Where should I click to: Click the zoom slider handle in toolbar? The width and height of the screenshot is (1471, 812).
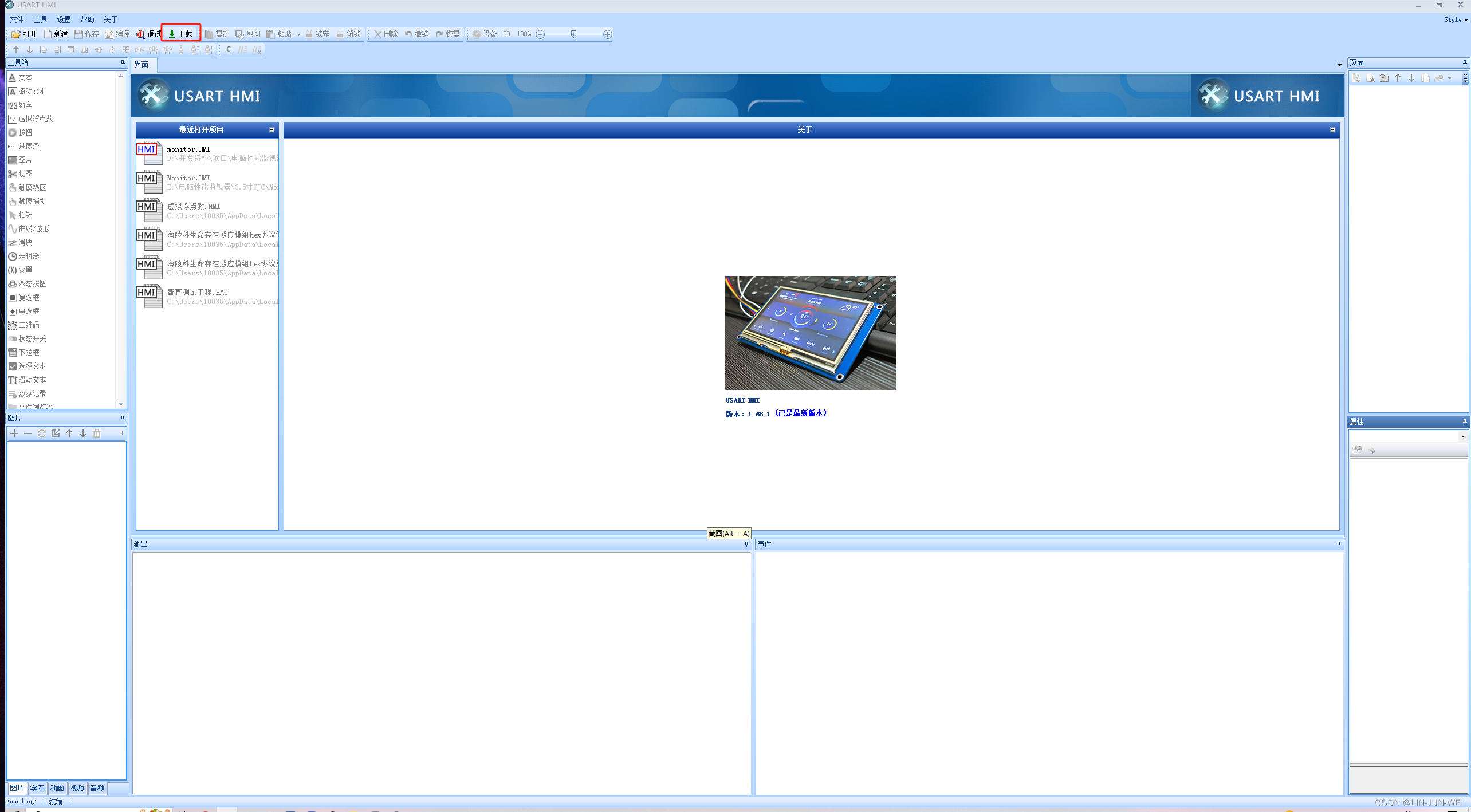tap(573, 34)
